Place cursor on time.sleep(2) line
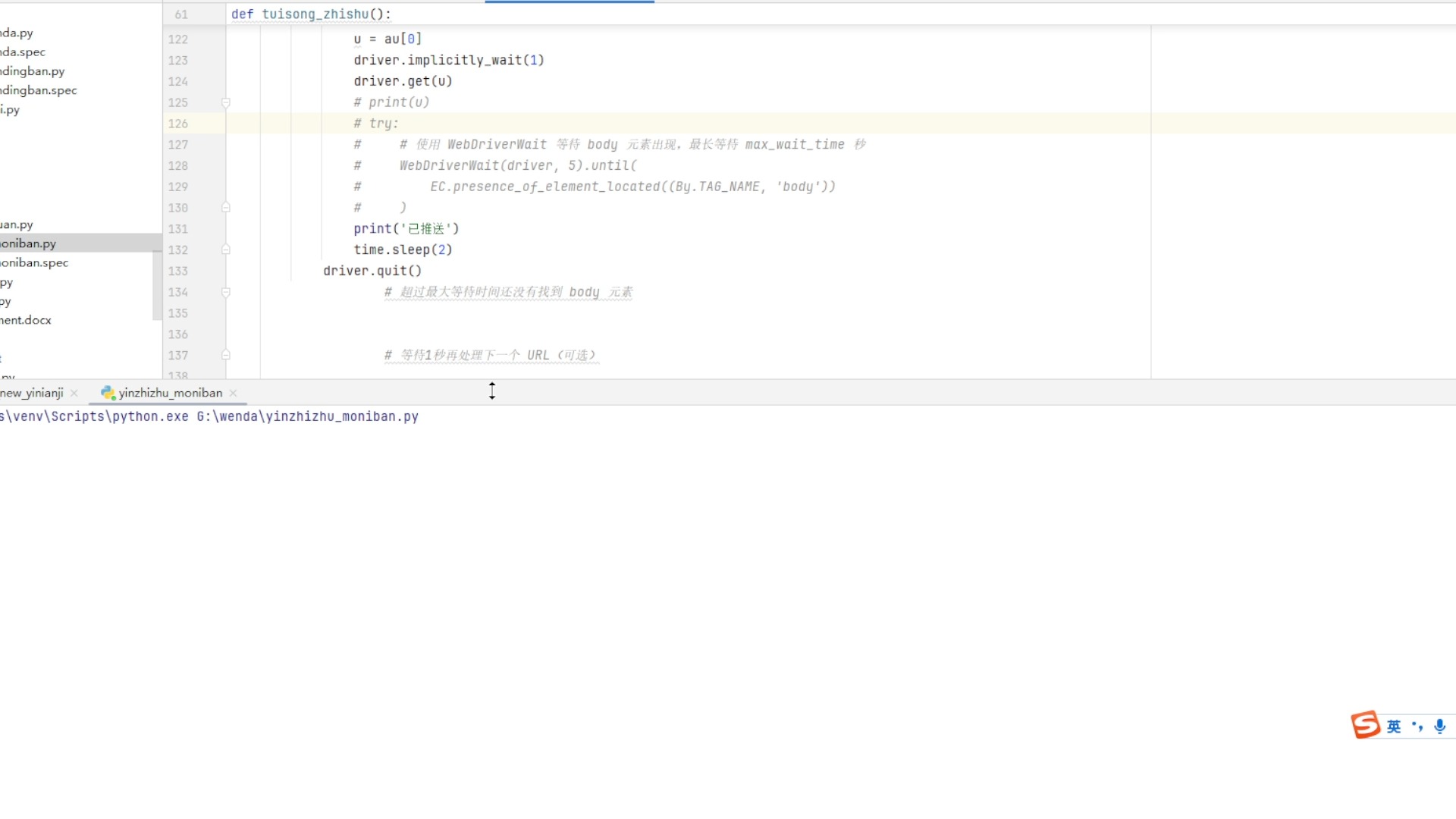 coord(403,249)
